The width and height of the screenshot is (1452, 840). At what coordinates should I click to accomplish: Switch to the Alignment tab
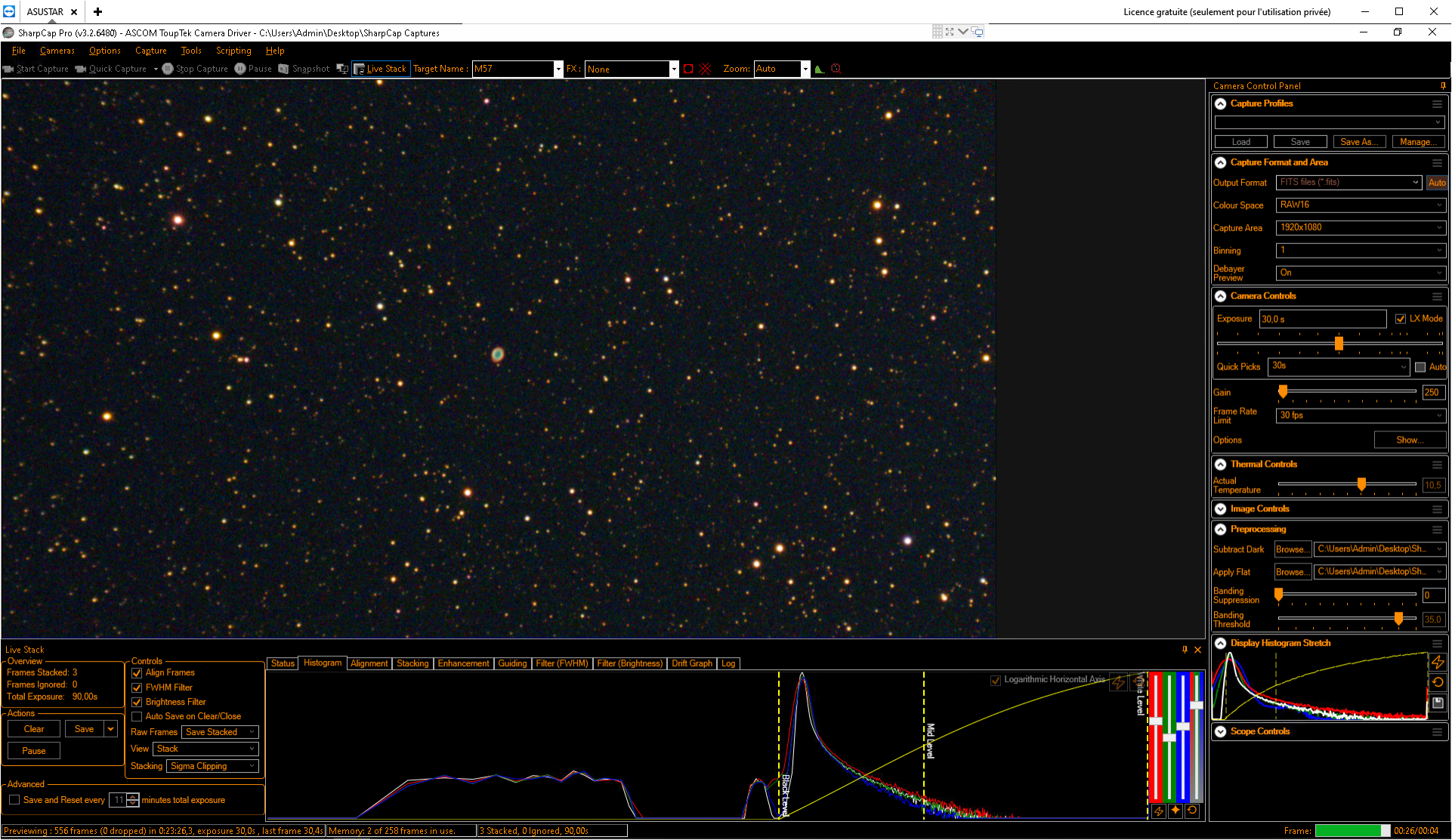[x=369, y=663]
